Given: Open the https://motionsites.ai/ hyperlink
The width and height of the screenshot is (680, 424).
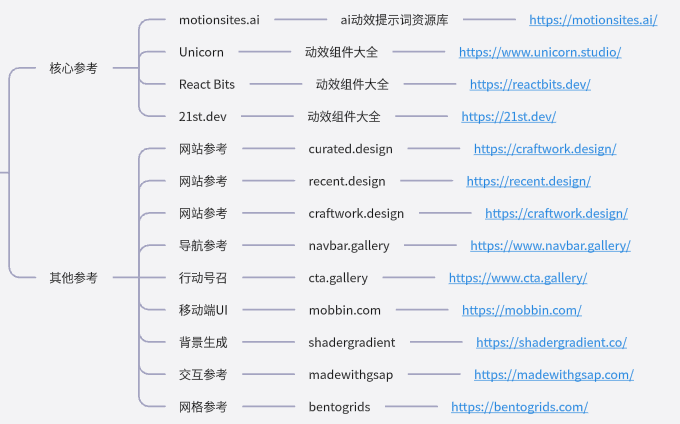Looking at the screenshot, I should point(593,20).
